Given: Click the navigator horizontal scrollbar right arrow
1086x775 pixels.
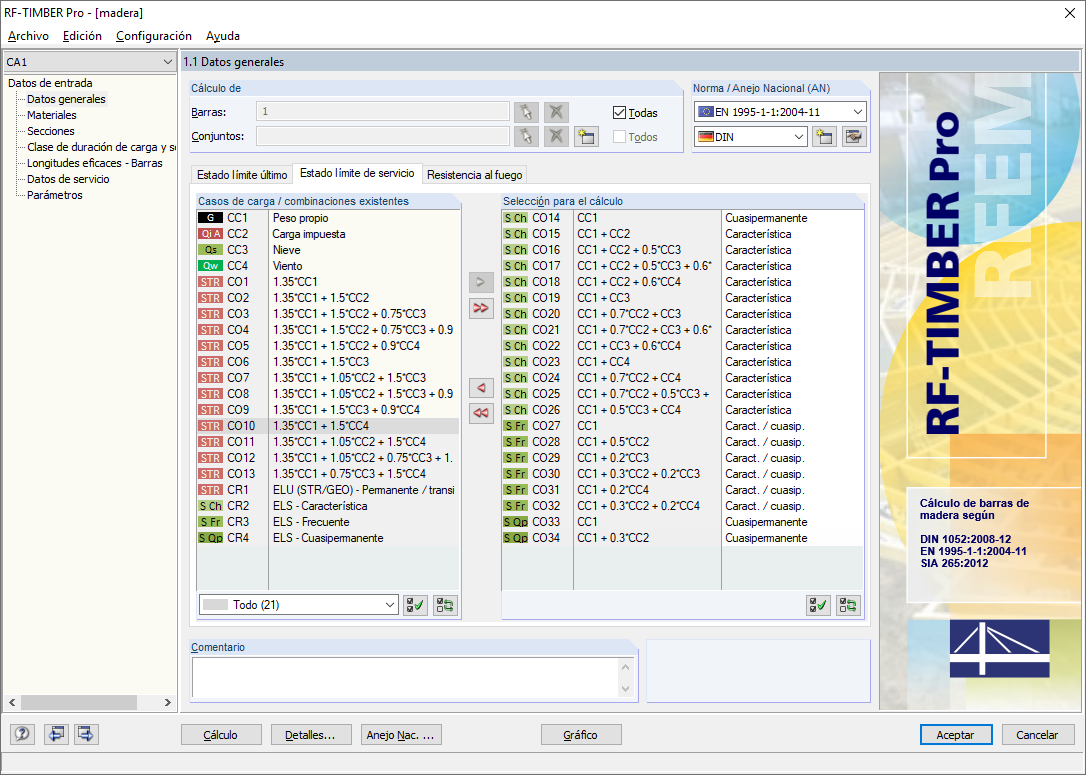Looking at the screenshot, I should (x=167, y=702).
